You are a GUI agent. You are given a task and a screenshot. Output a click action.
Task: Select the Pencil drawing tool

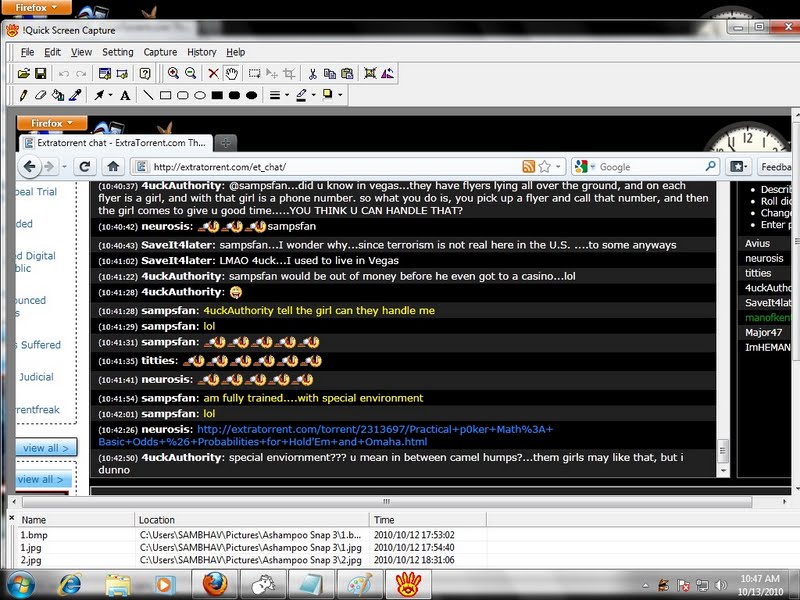pyautogui.click(x=23, y=96)
